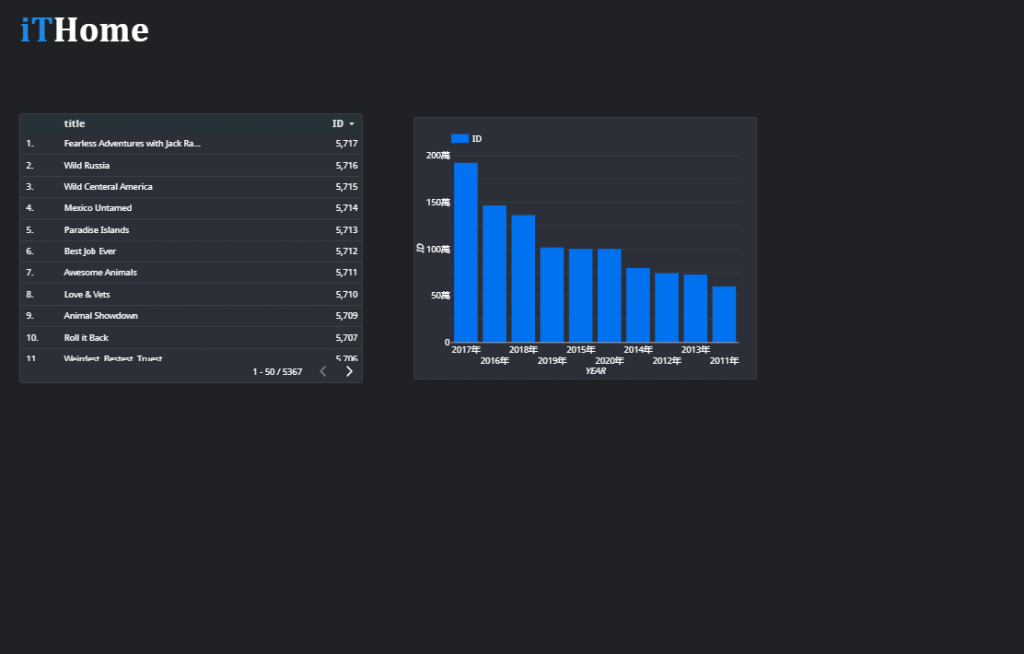Go to next table page arrow
Screen dimensions: 1024x654
click(x=349, y=371)
